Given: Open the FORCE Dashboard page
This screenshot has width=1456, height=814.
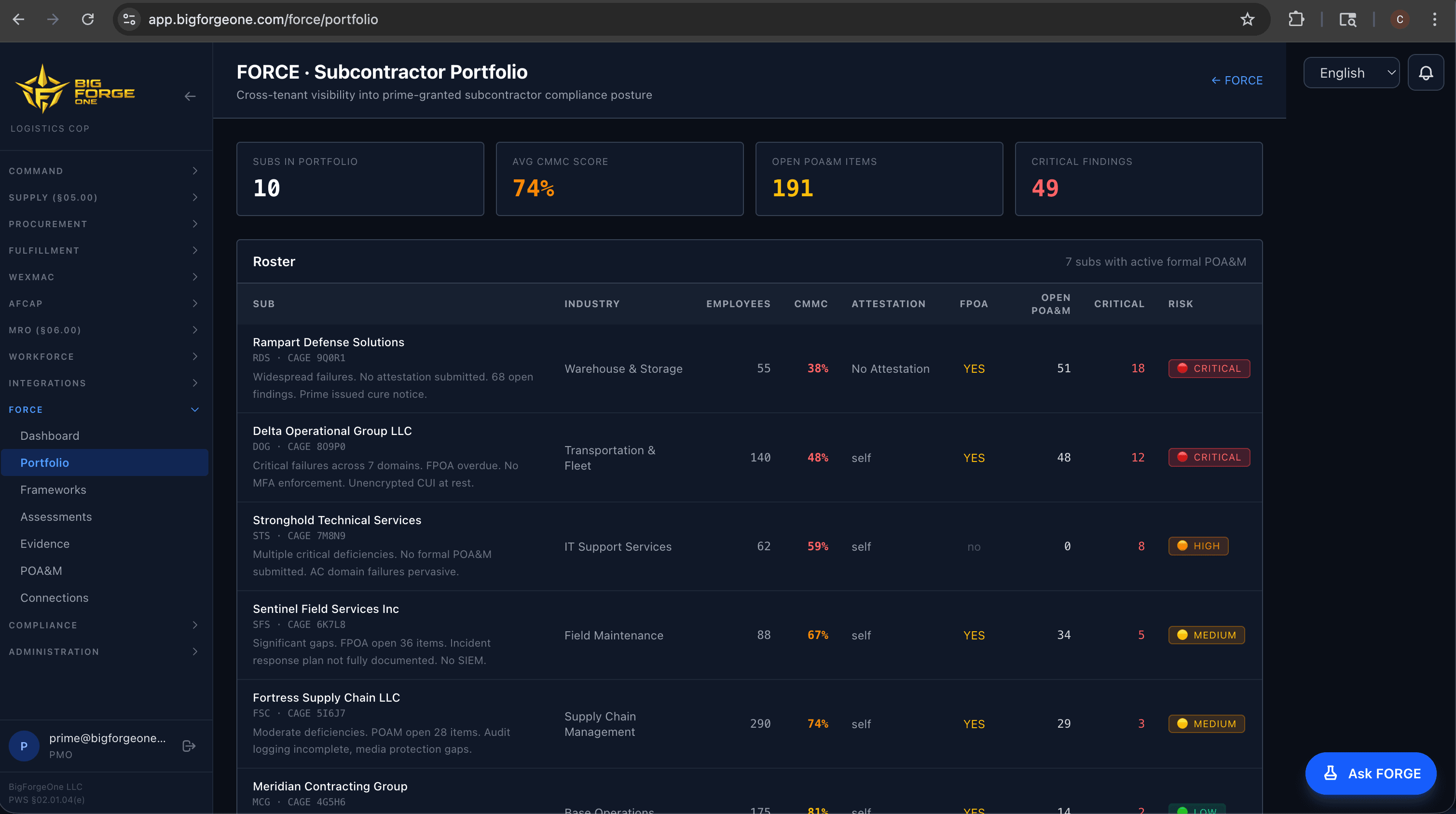Looking at the screenshot, I should (105, 435).
